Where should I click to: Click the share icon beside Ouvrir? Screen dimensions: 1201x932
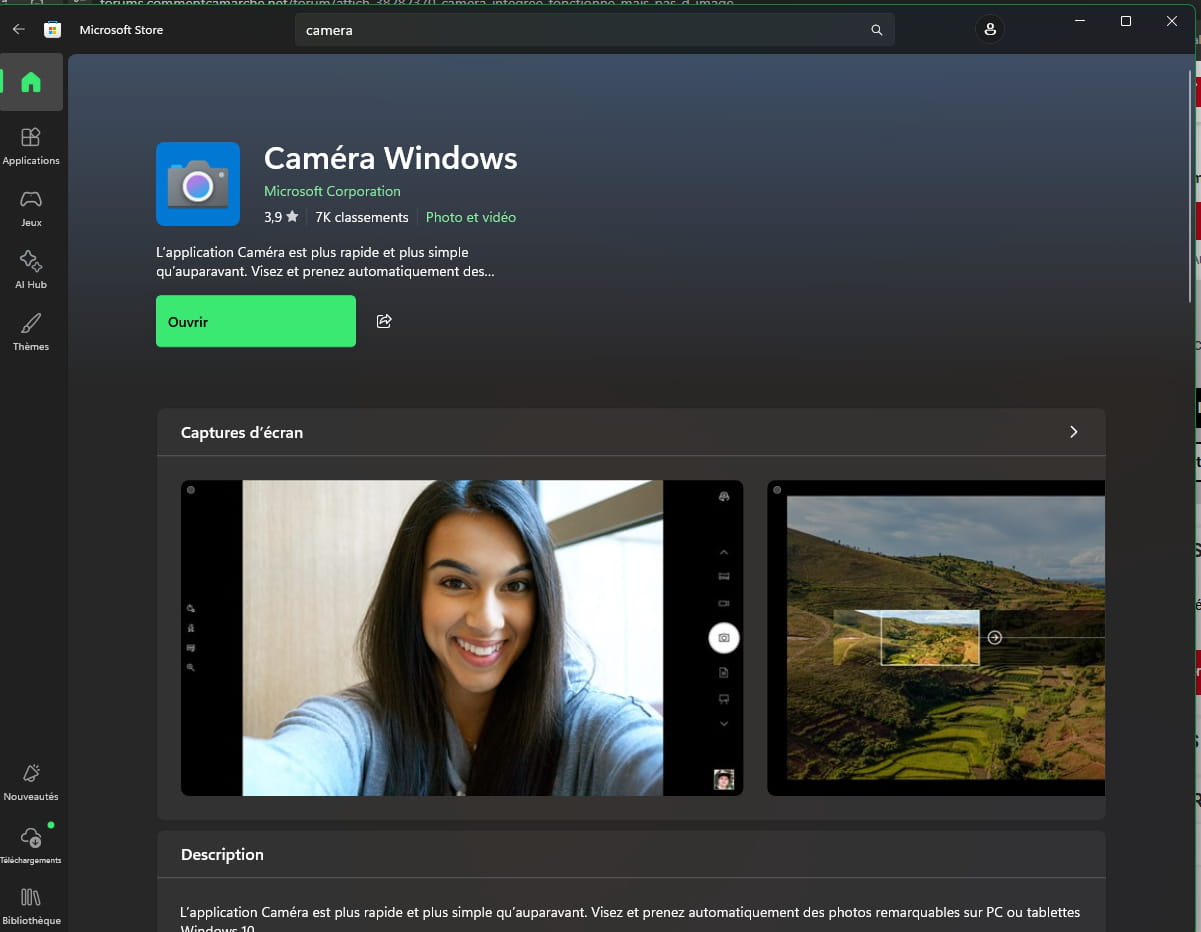384,321
